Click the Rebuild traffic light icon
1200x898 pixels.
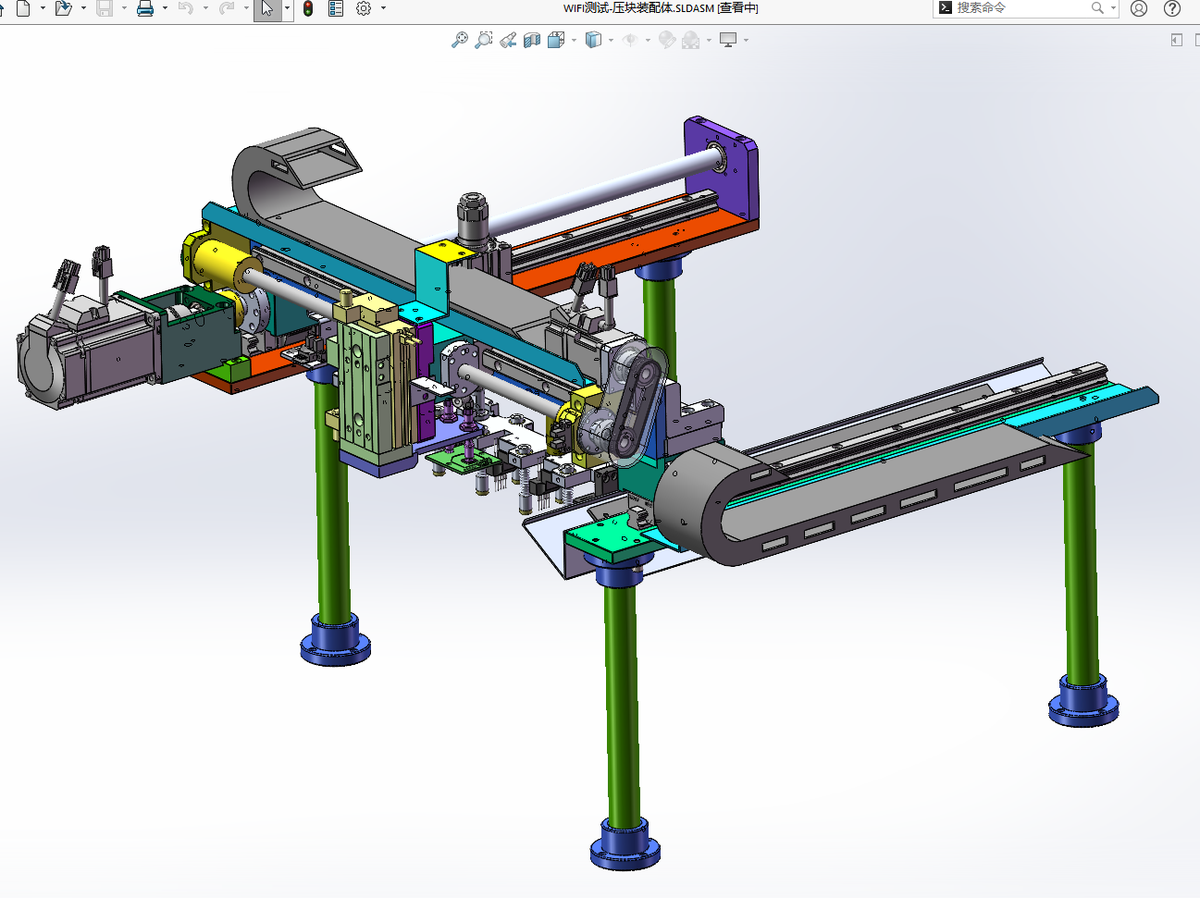pos(308,9)
